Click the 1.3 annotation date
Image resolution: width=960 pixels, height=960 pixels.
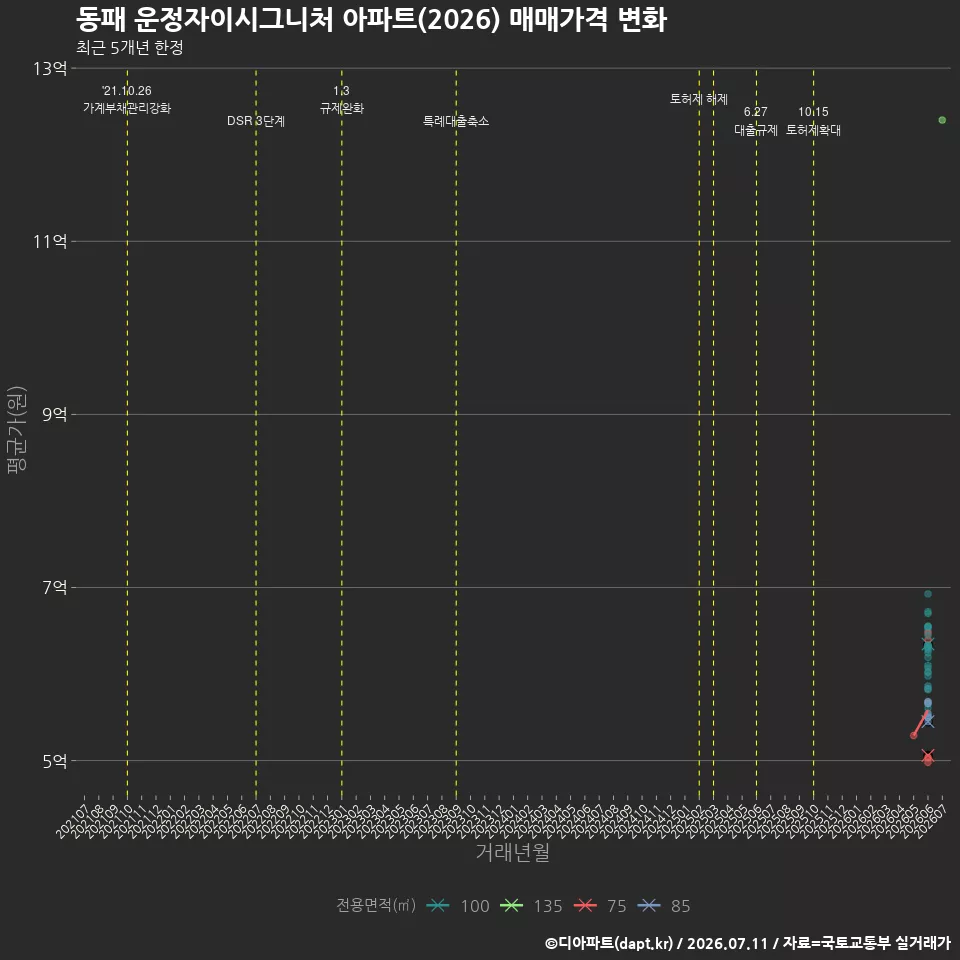click(x=342, y=91)
